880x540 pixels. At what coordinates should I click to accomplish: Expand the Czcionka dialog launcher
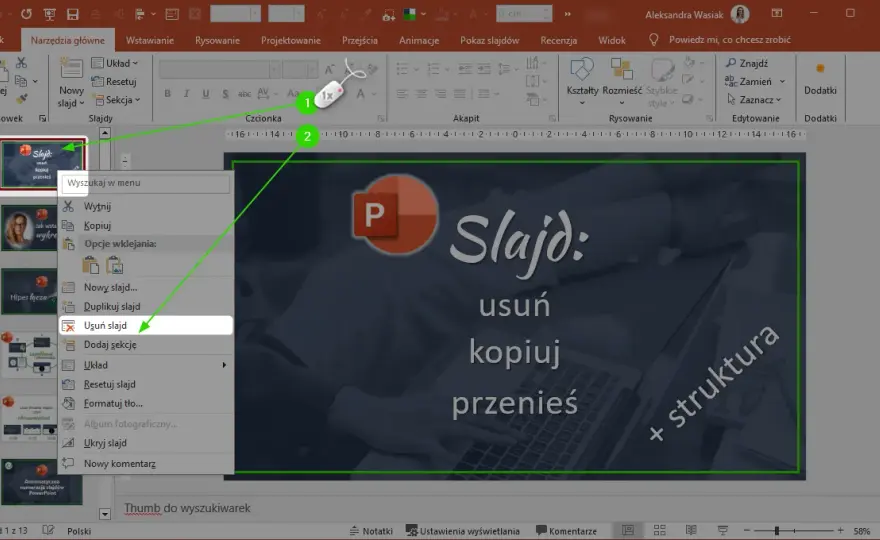coord(381,118)
